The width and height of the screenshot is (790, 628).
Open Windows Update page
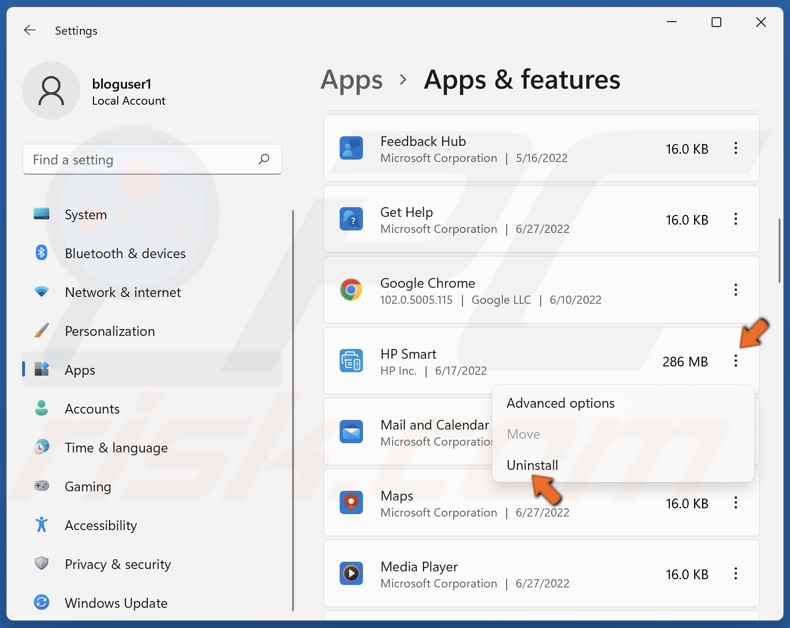click(x=152, y=602)
